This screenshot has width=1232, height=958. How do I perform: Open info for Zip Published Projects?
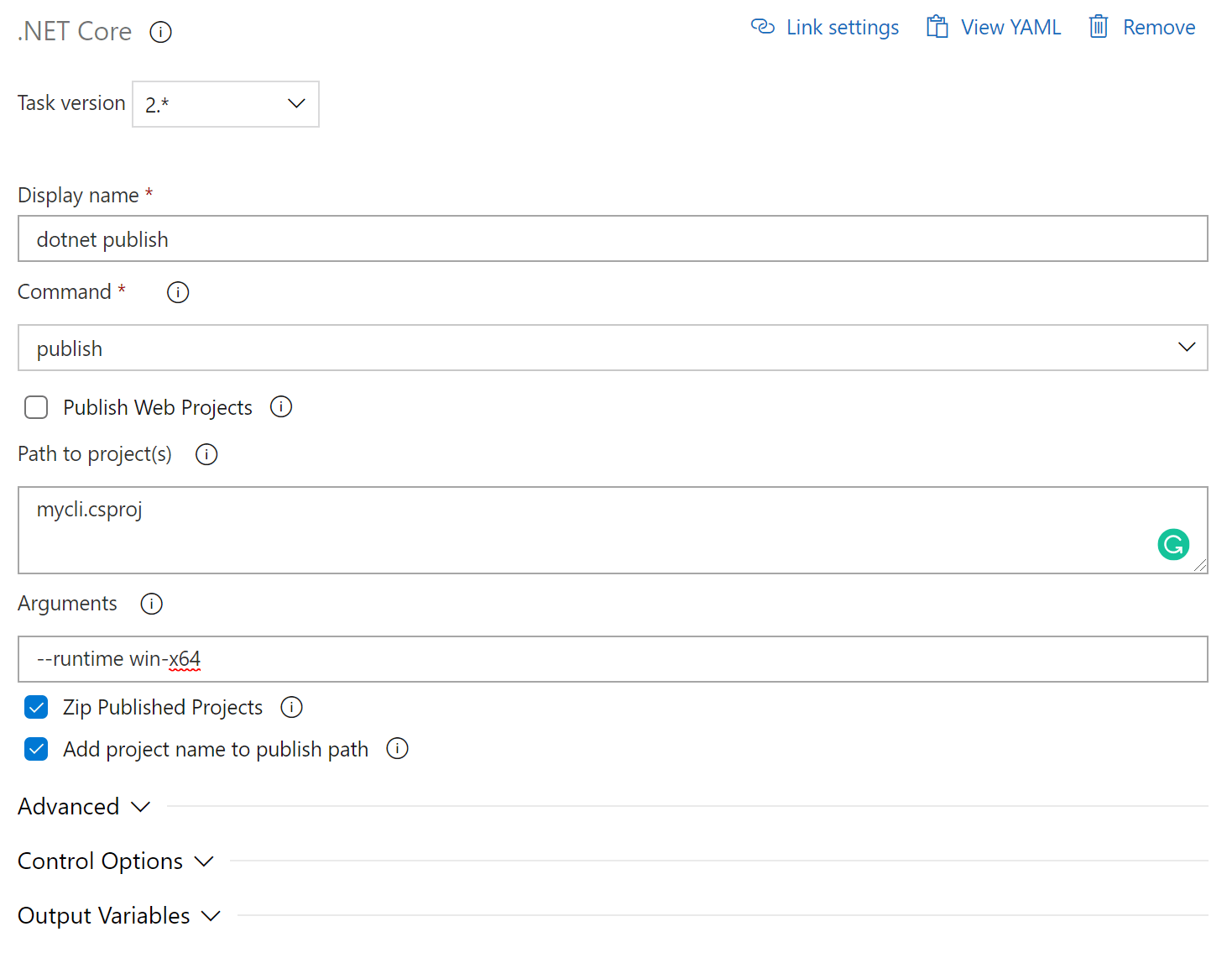[x=290, y=707]
